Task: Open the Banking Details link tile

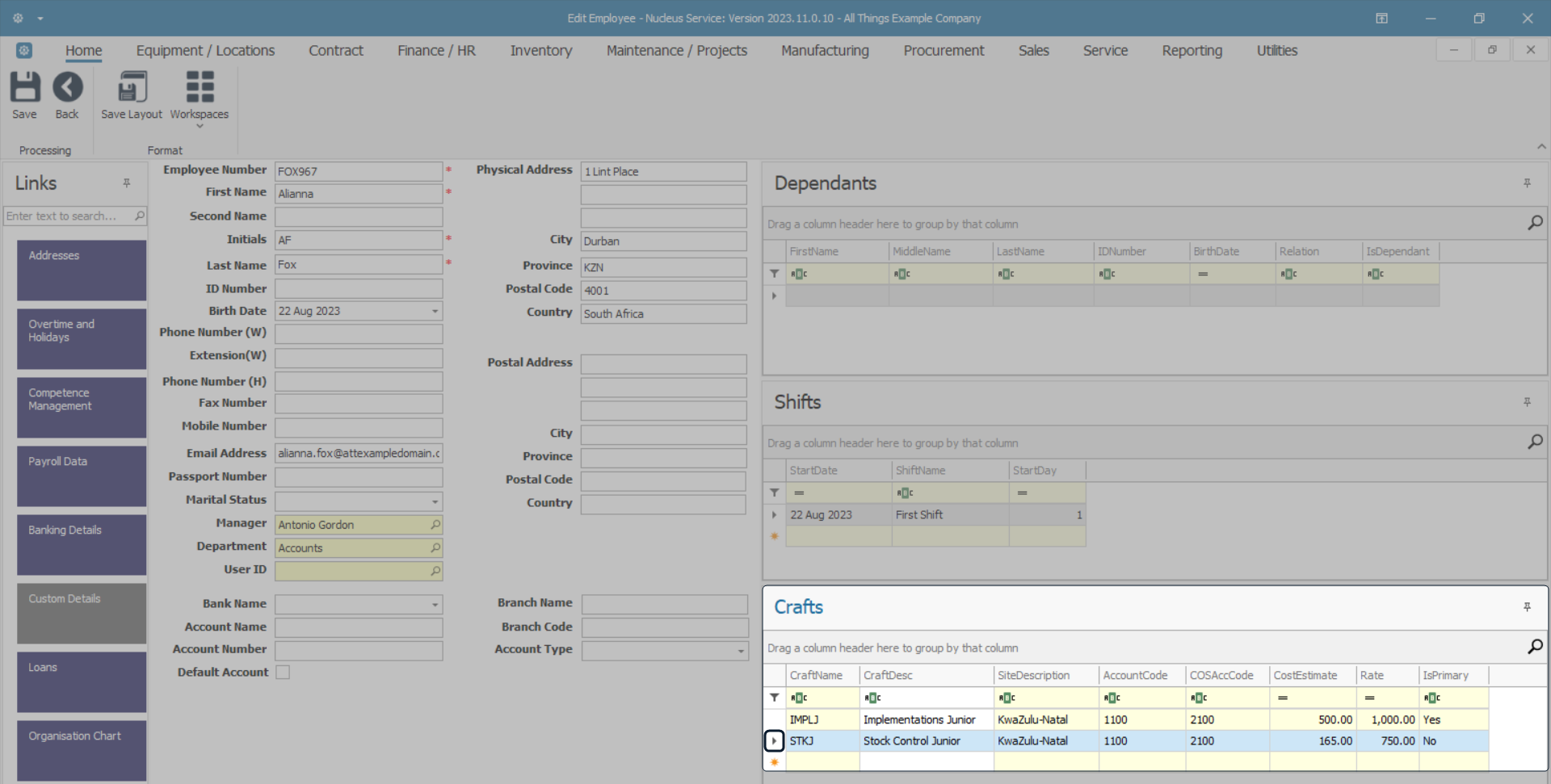Action: click(81, 544)
